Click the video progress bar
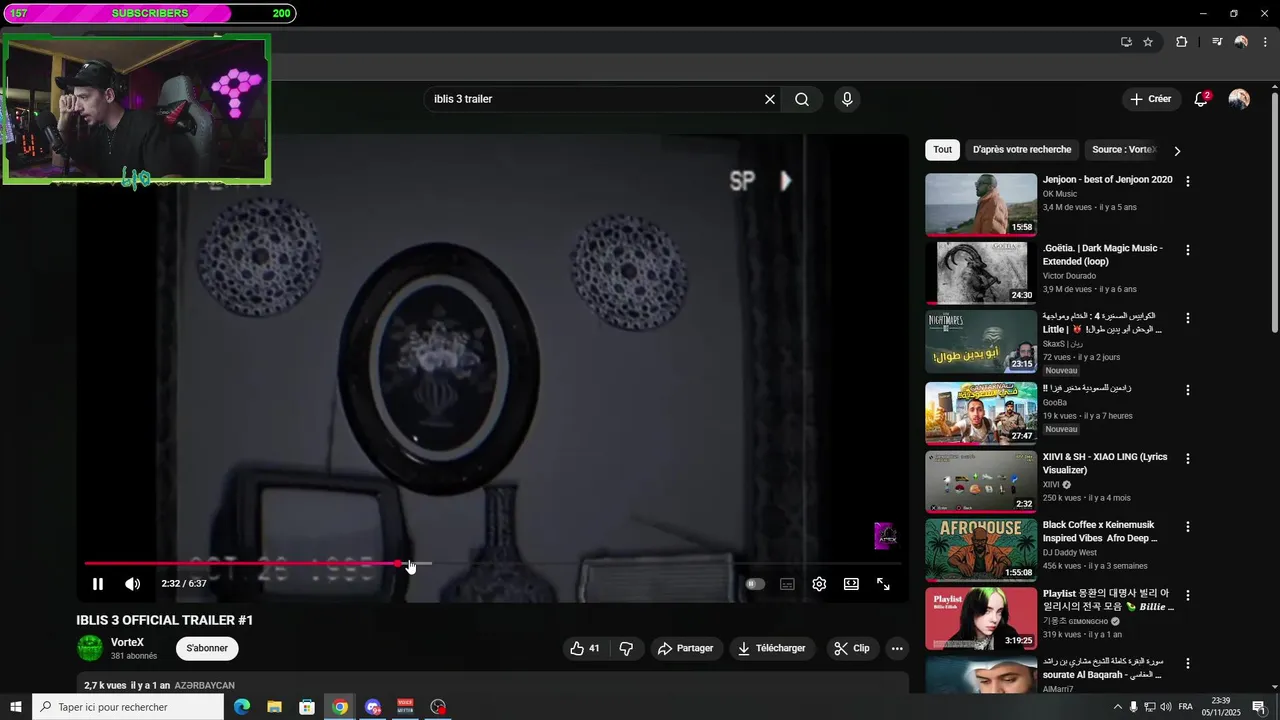 click(x=492, y=564)
